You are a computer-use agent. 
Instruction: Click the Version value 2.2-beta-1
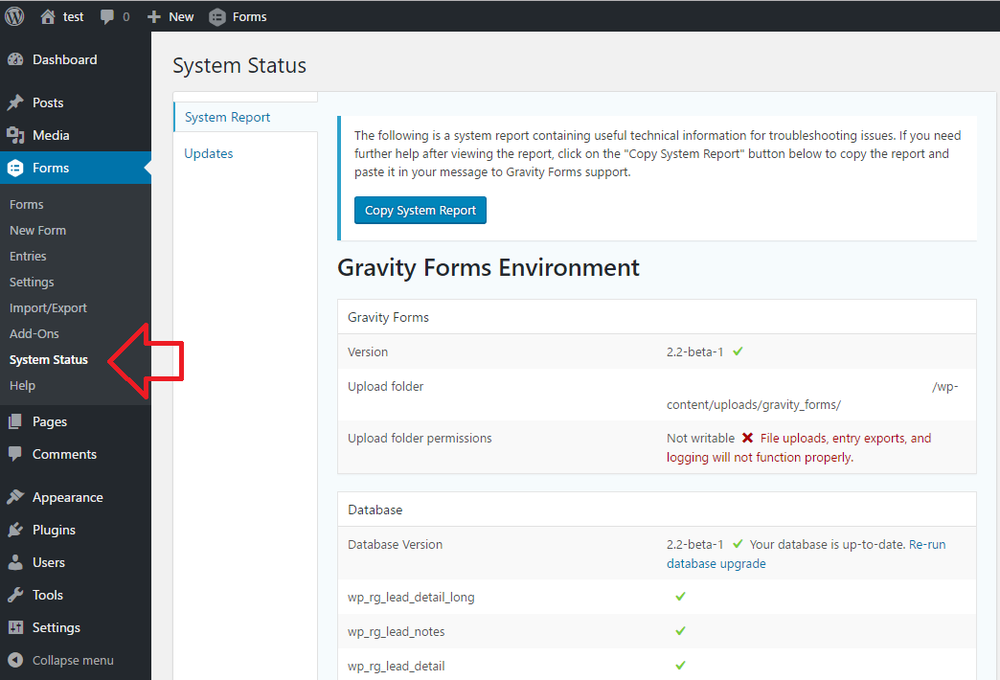pyautogui.click(x=695, y=352)
